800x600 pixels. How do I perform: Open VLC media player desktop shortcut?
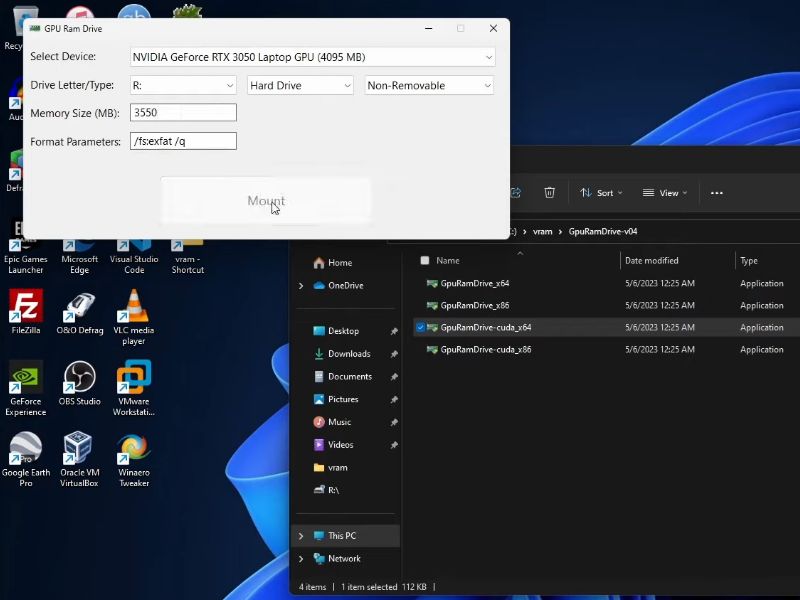click(x=134, y=317)
